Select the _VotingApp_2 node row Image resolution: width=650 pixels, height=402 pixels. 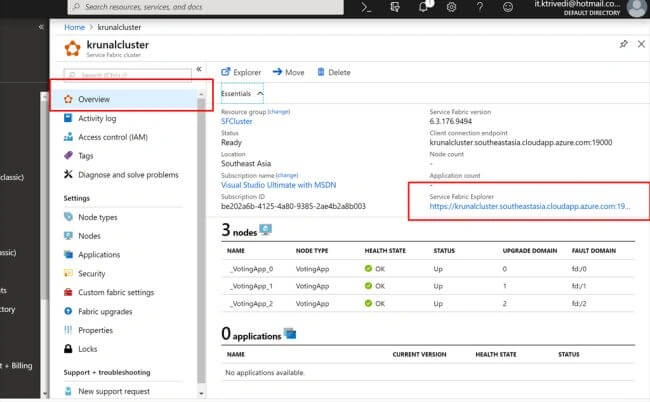point(427,303)
